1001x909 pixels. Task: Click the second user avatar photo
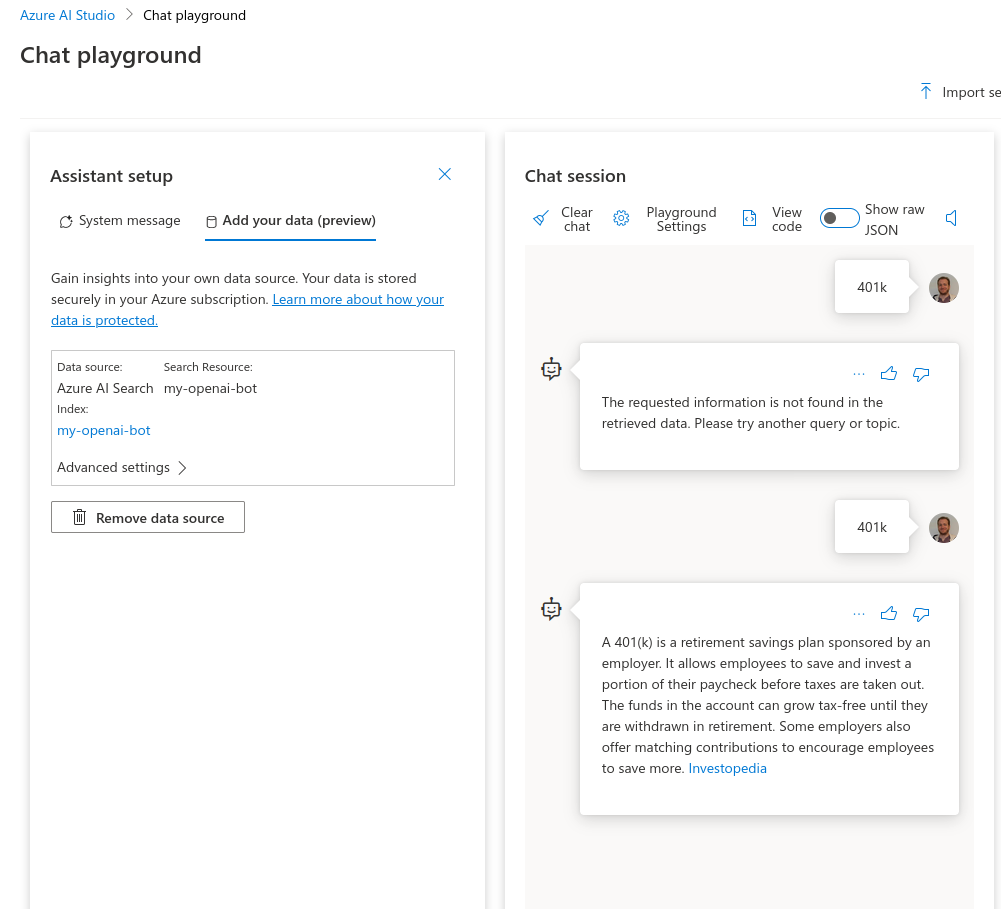coord(944,528)
